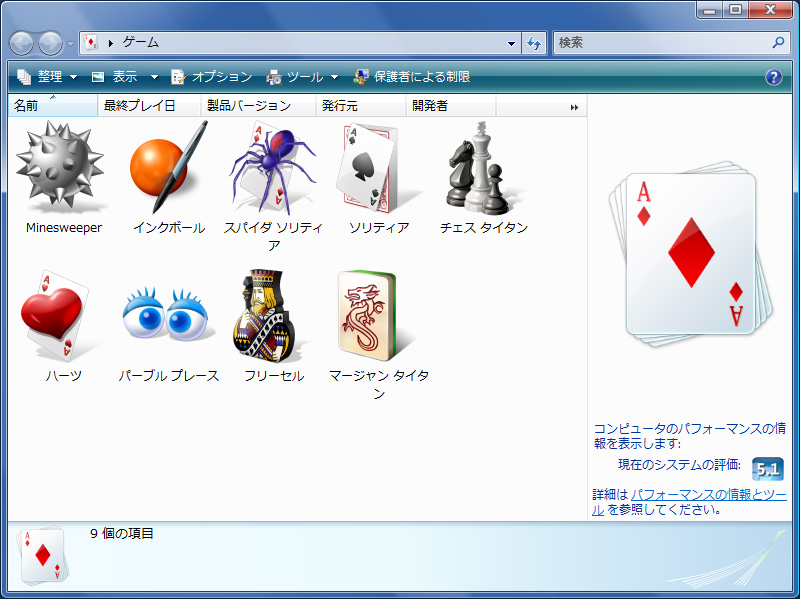Sort by the 開発者 column header
The width and height of the screenshot is (800, 600).
[x=451, y=106]
